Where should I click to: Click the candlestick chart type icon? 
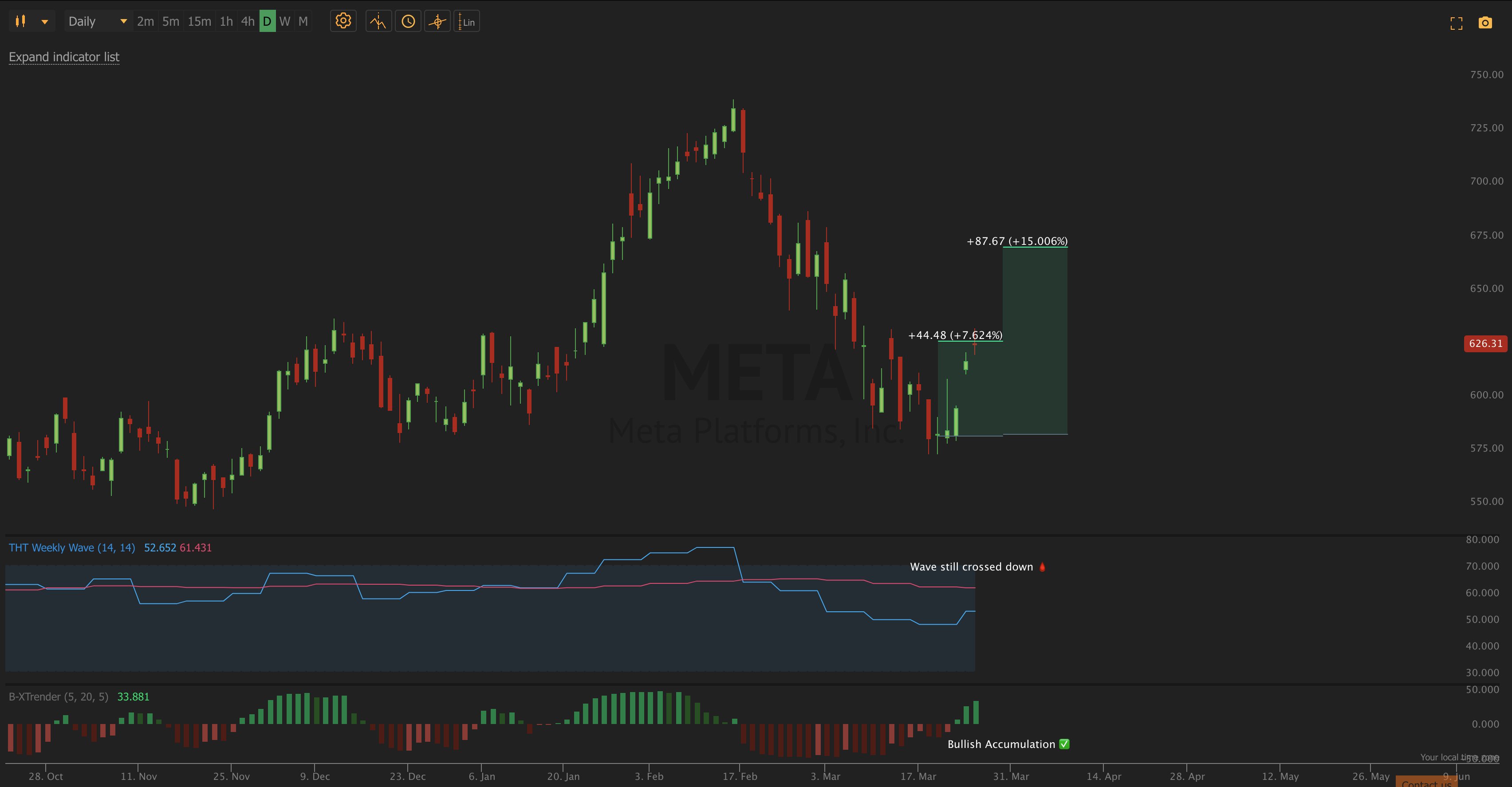pyautogui.click(x=20, y=22)
